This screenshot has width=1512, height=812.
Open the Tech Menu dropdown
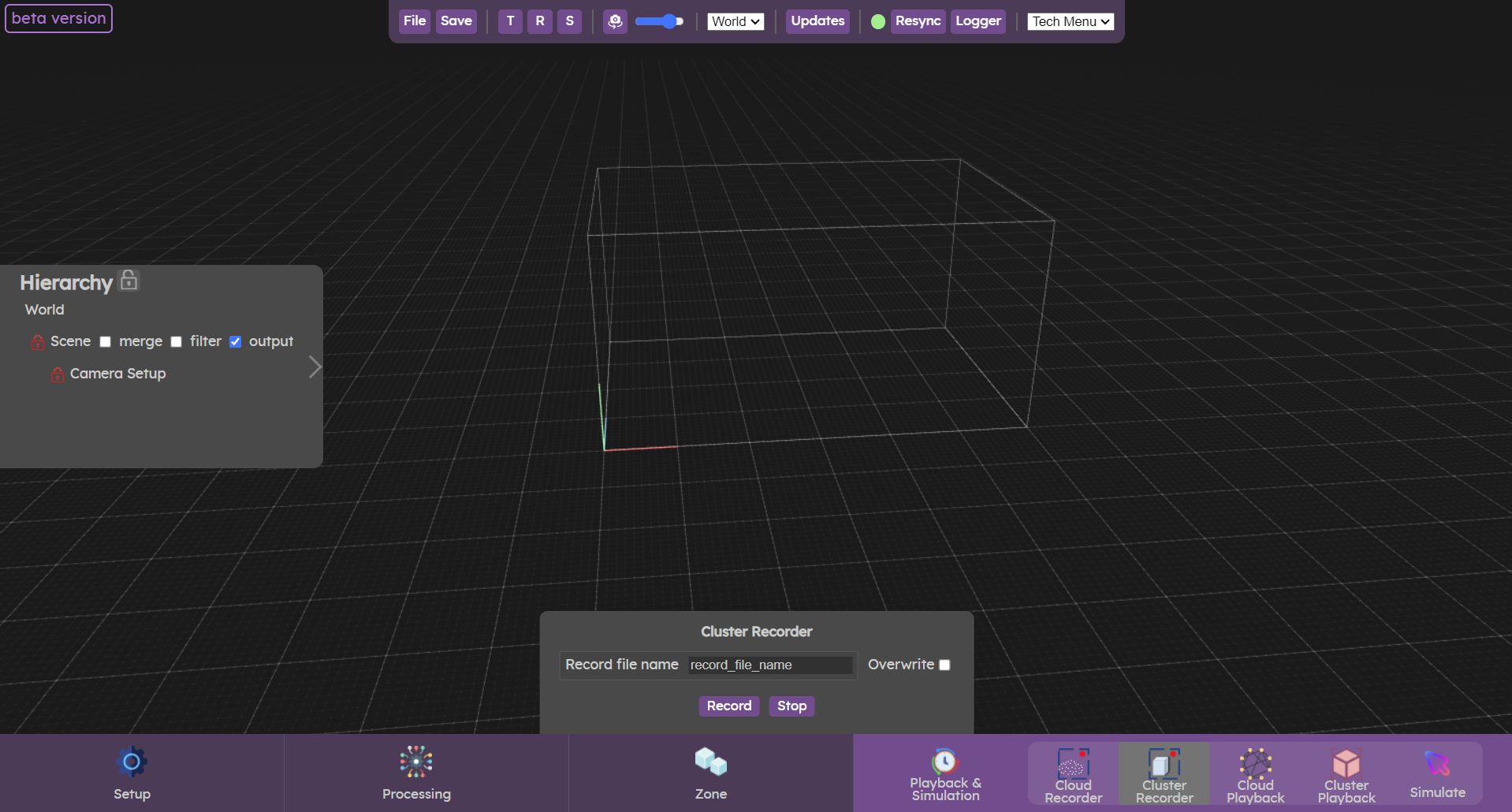[1071, 21]
